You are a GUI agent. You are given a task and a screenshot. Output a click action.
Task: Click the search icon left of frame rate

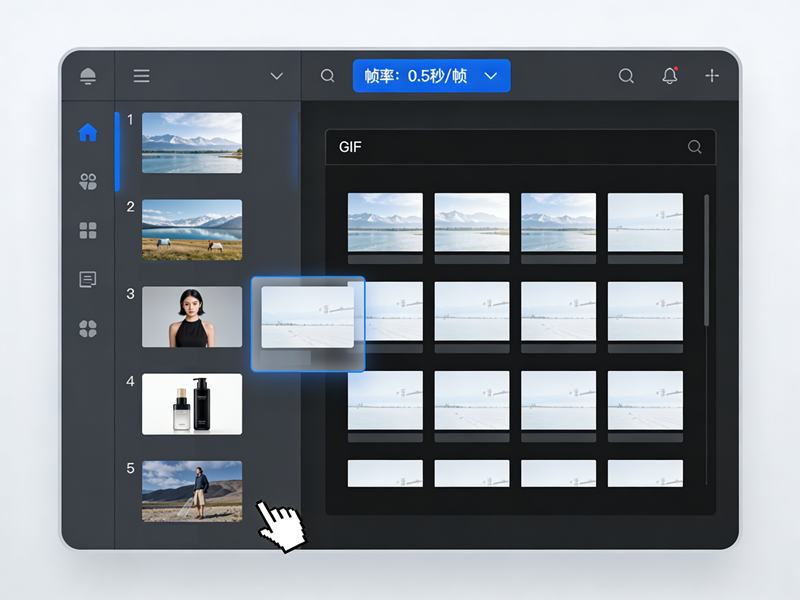[x=327, y=76]
